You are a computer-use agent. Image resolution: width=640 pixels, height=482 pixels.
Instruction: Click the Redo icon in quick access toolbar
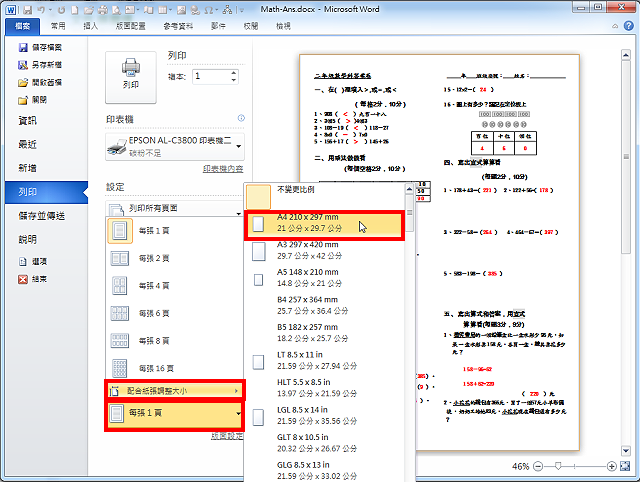coord(61,10)
